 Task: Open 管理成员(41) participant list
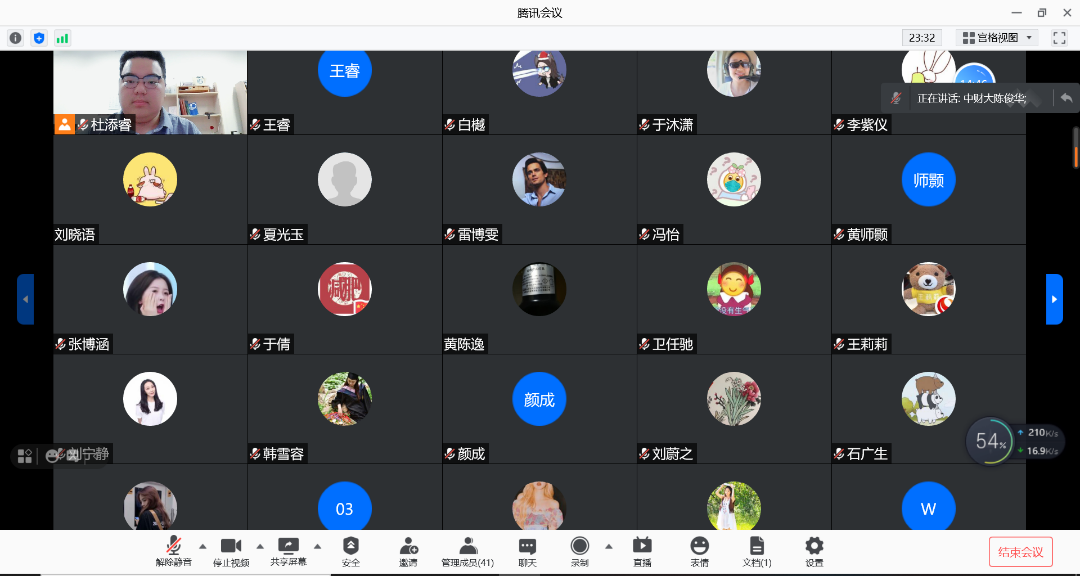click(x=467, y=551)
